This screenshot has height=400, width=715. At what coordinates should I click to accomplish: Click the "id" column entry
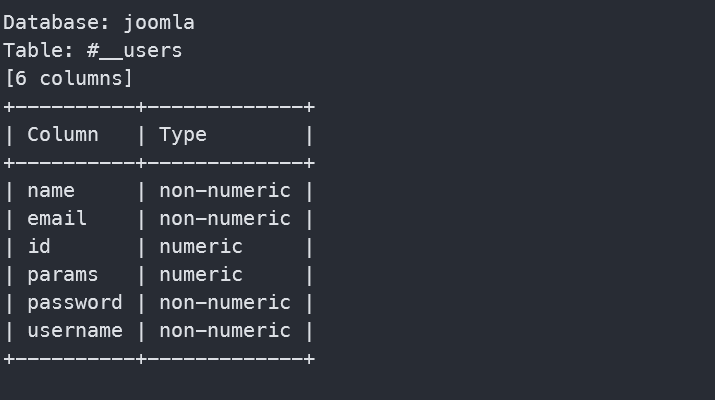(39, 246)
